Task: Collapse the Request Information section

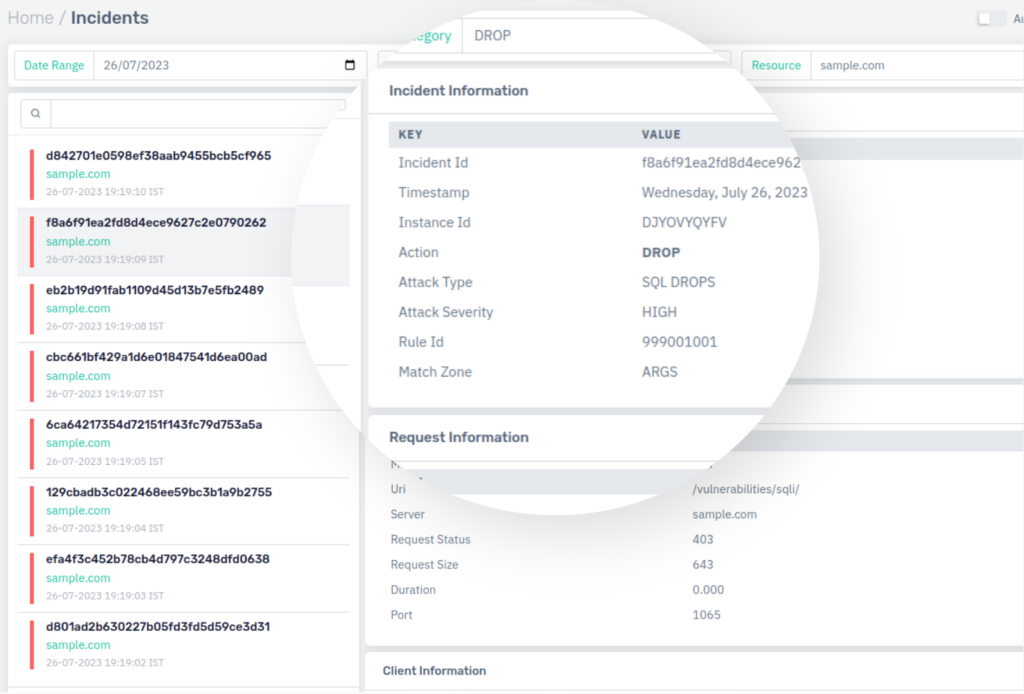Action: 459,437
